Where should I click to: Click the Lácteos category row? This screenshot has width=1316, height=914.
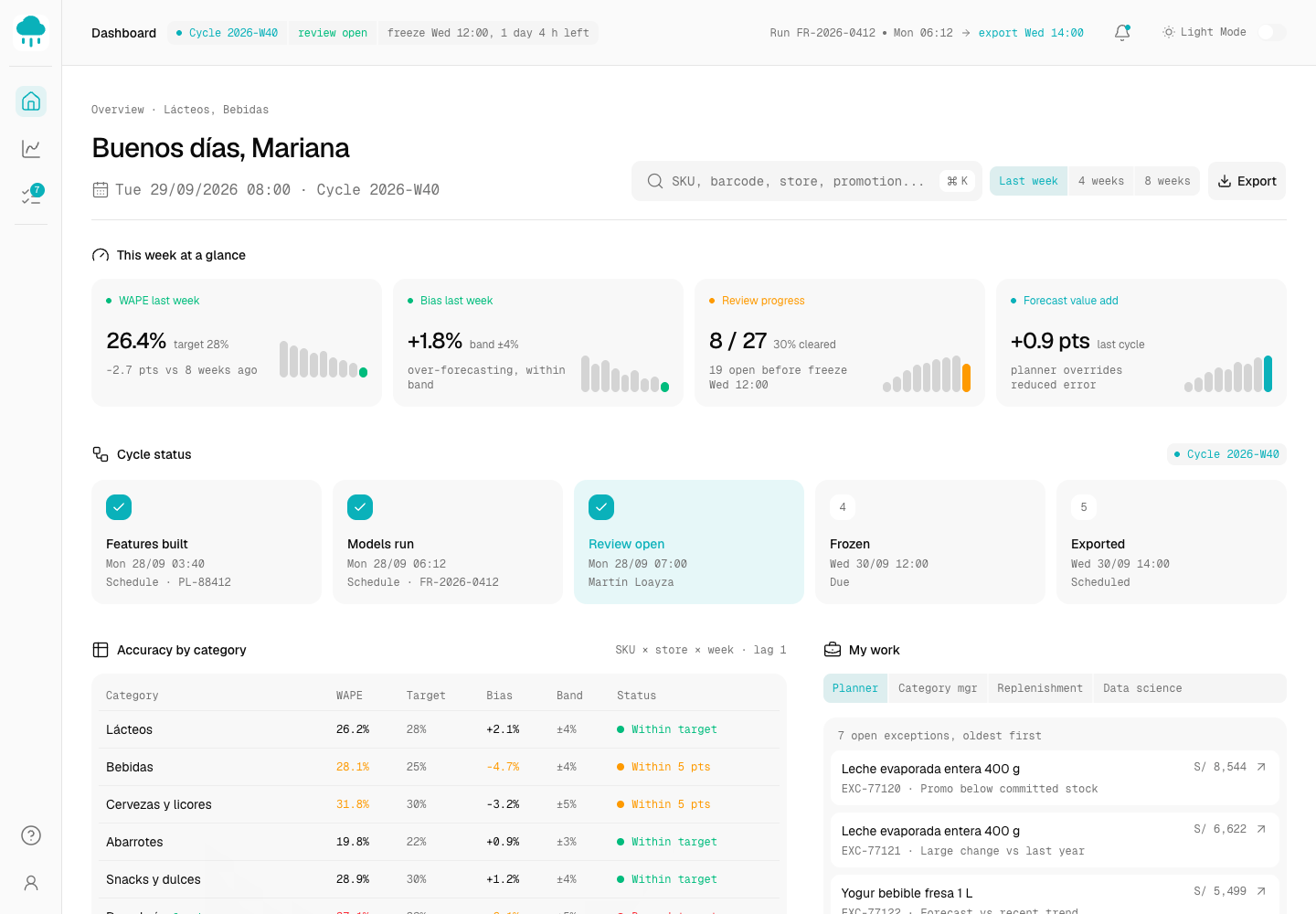click(x=439, y=729)
